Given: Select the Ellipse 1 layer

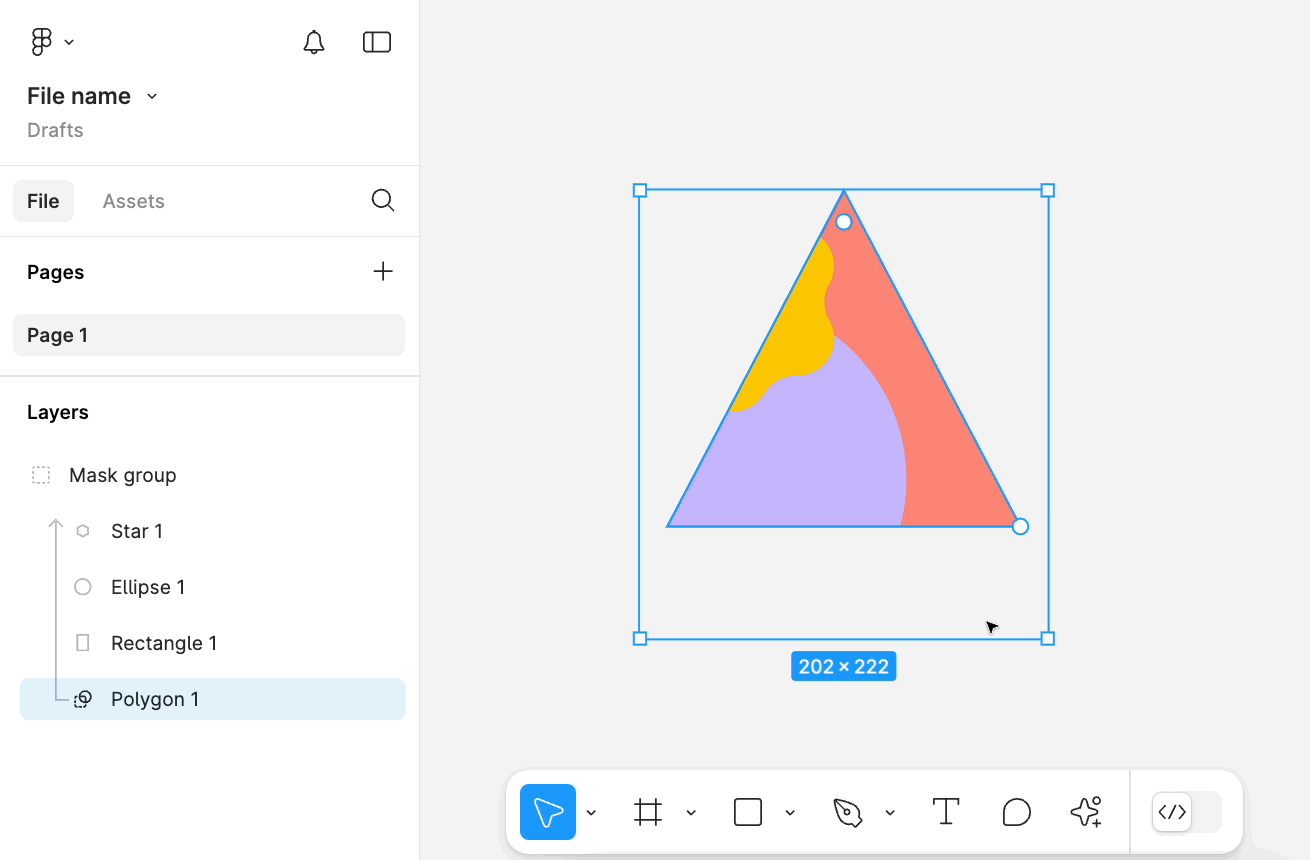Looking at the screenshot, I should point(148,587).
